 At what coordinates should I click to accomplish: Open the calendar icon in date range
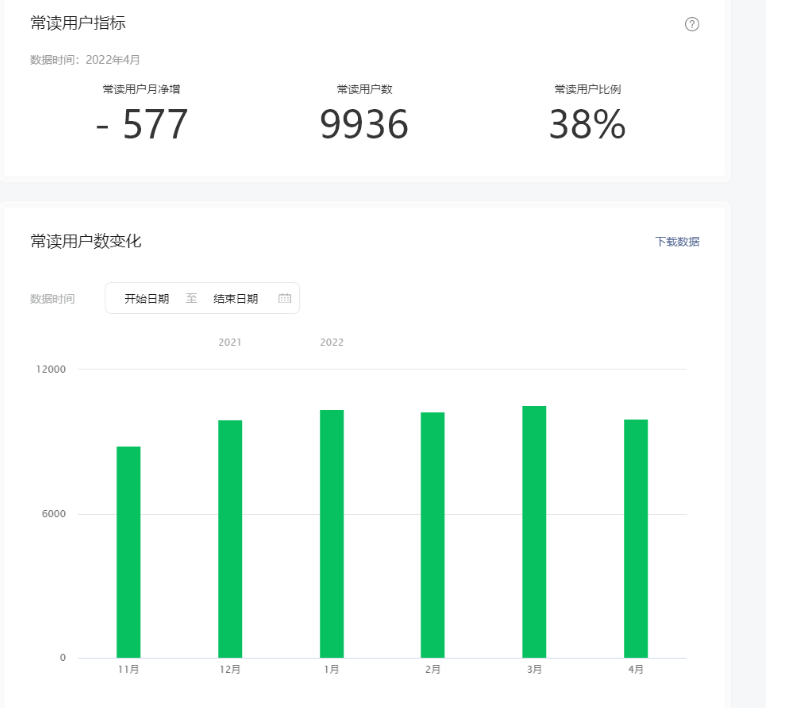coord(284,298)
